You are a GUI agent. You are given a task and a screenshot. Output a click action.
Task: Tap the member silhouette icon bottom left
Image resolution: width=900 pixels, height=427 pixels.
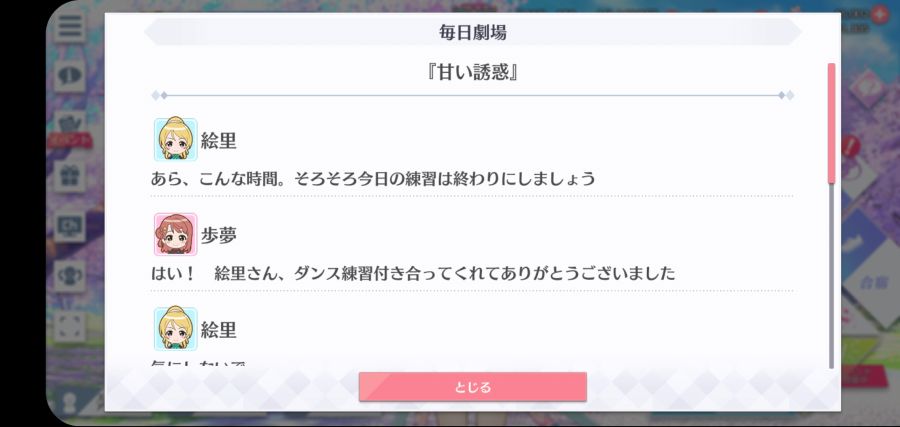pyautogui.click(x=71, y=402)
